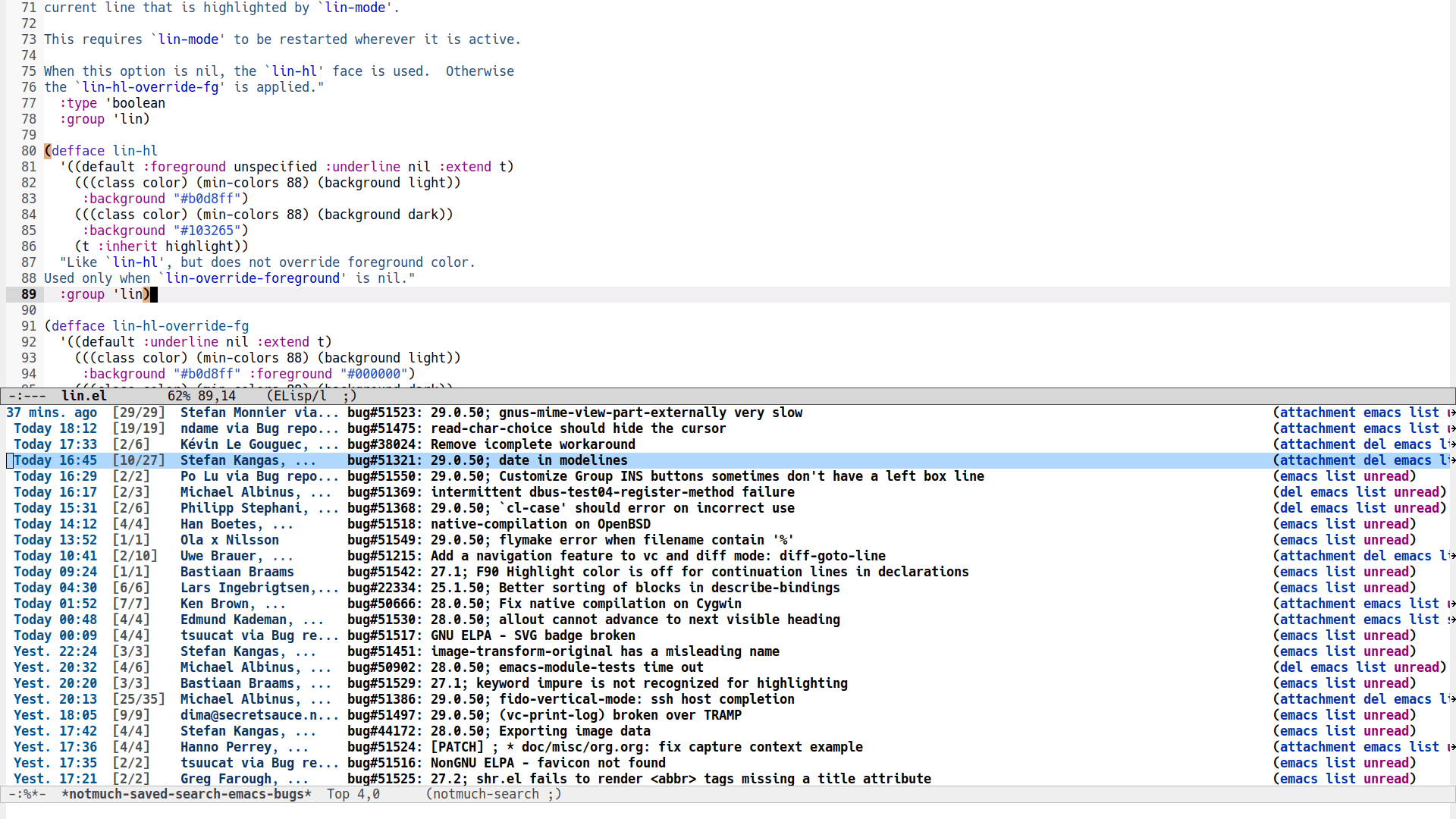
Task: Click author Philipp Stephani
Action: pyautogui.click(x=259, y=508)
